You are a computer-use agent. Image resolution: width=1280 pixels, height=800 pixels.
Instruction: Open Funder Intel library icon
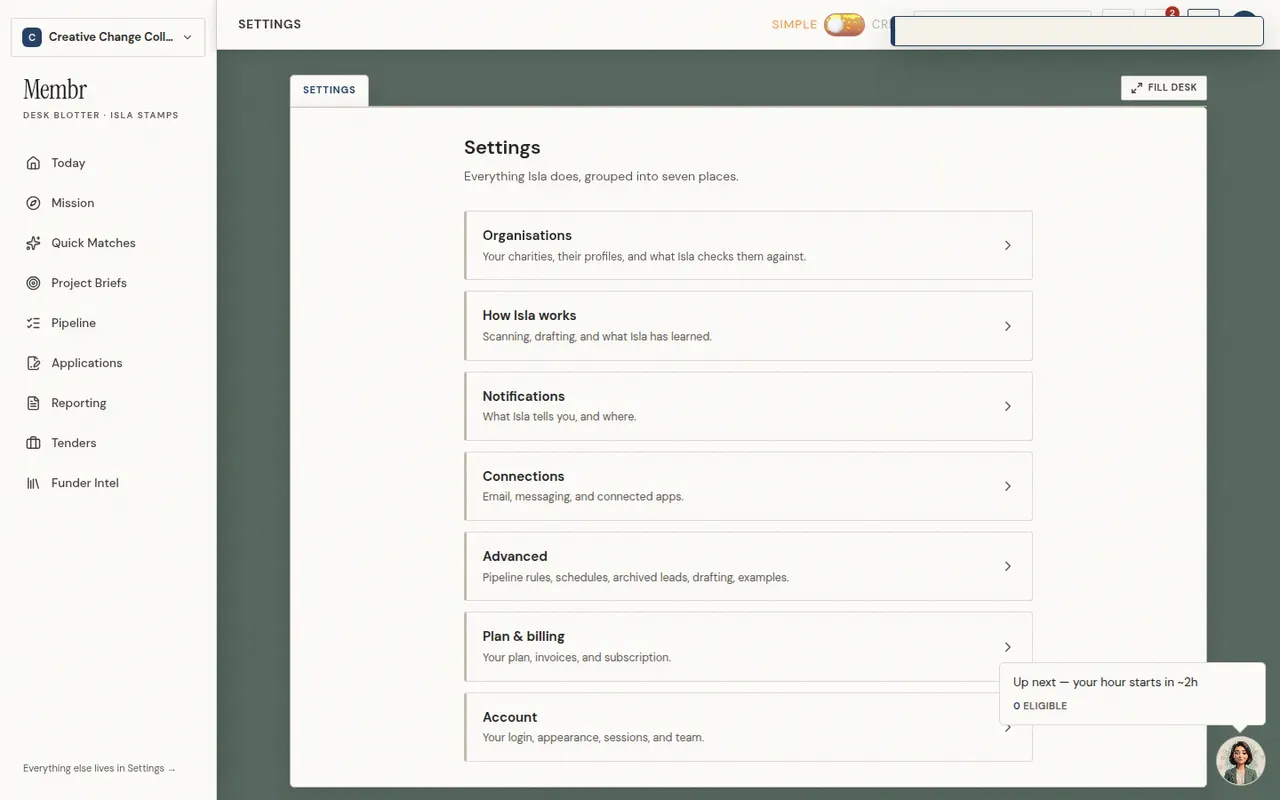[x=33, y=483]
